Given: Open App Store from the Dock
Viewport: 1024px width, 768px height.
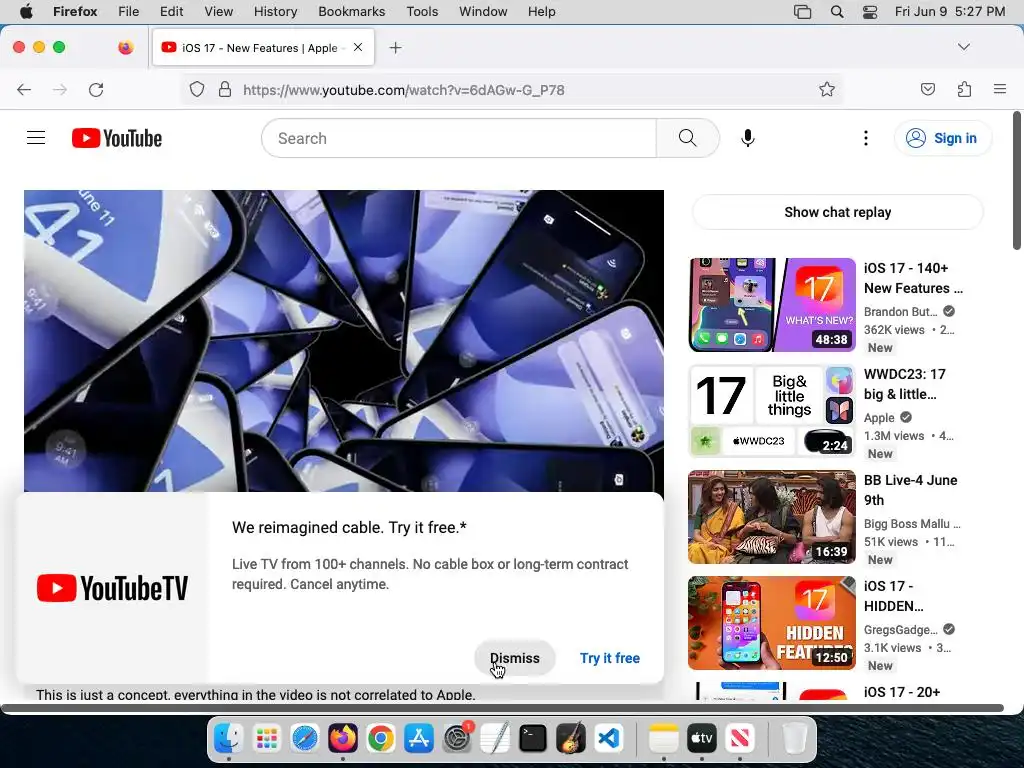Looking at the screenshot, I should pos(419,739).
